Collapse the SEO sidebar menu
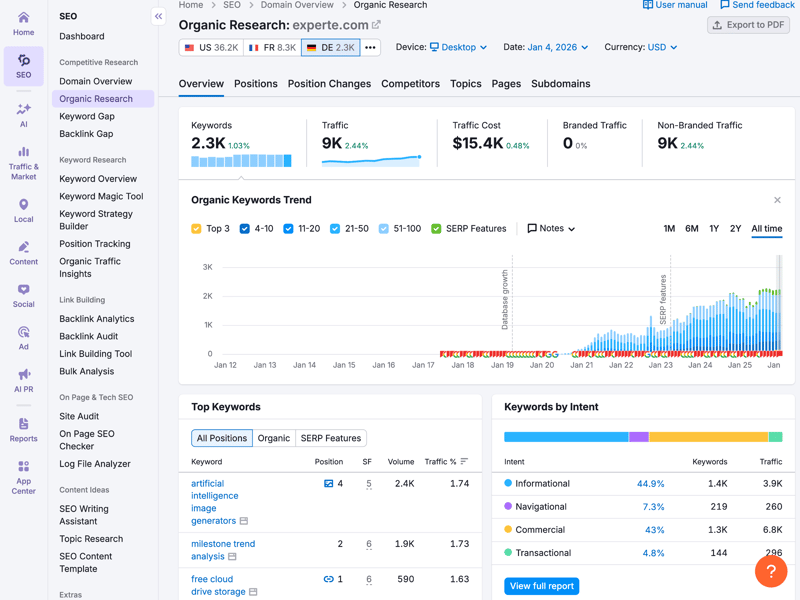800x600 pixels. tap(158, 16)
